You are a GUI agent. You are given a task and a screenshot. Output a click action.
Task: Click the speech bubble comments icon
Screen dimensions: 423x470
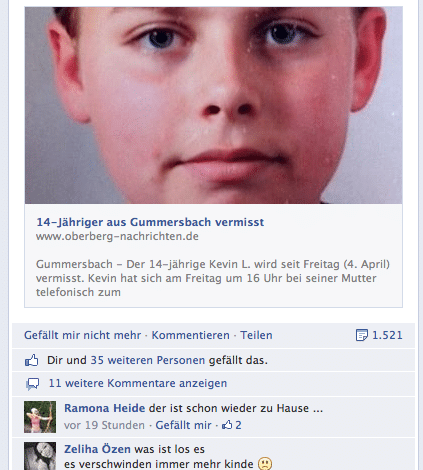(x=33, y=384)
